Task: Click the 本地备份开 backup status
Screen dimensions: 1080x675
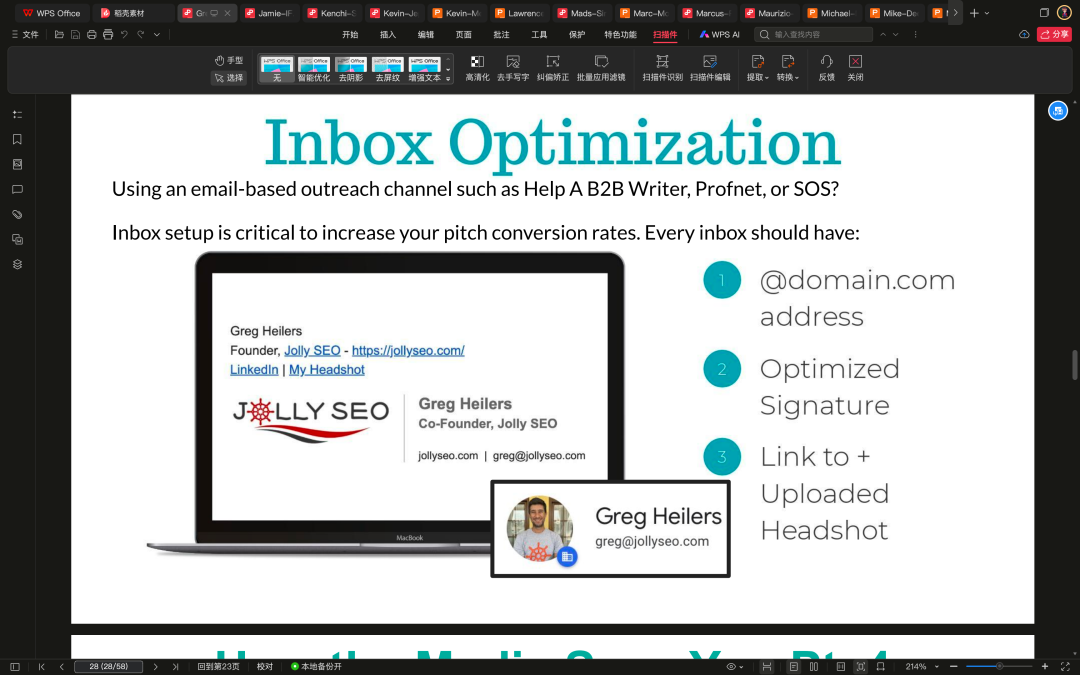Action: (x=316, y=666)
